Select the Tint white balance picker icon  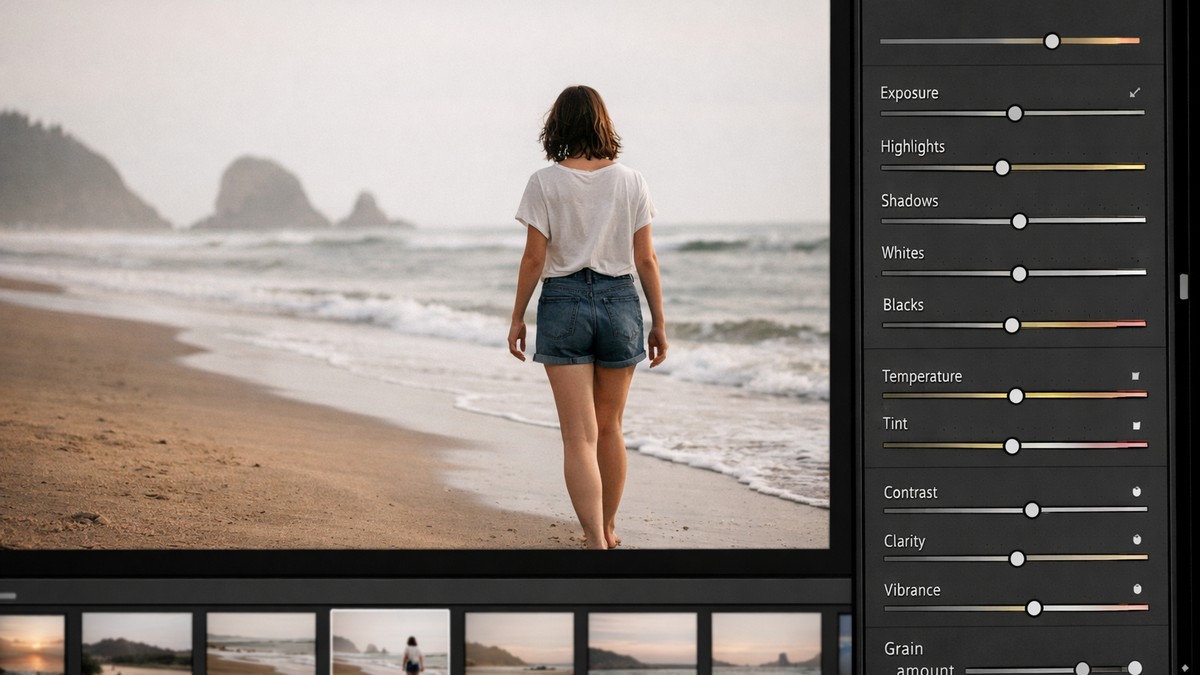[x=1135, y=423]
